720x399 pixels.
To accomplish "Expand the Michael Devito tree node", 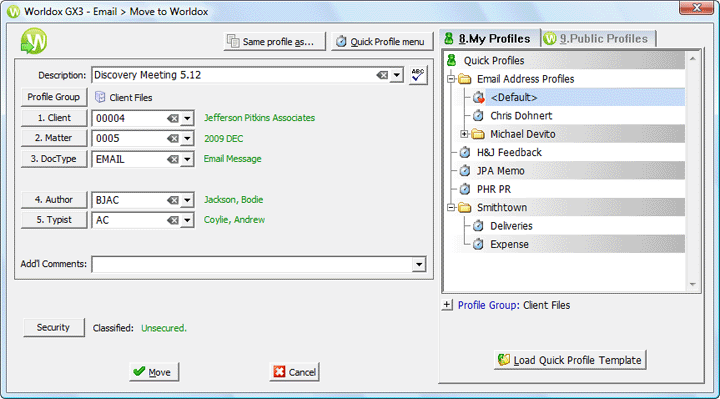I will (x=464, y=134).
